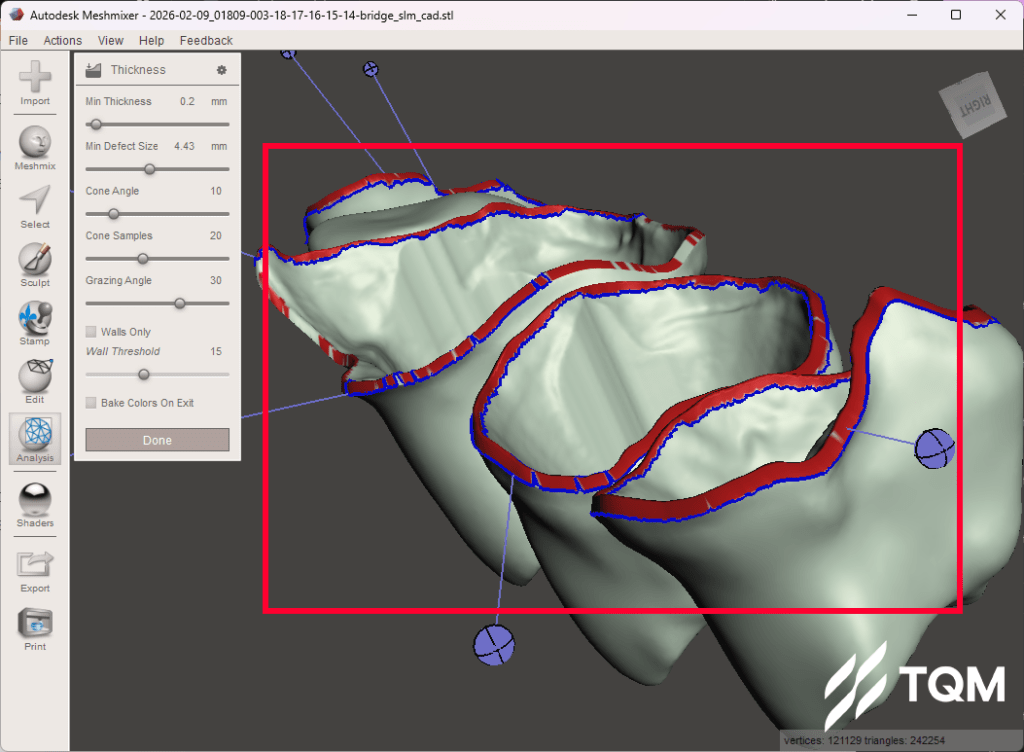Check Bake Colors On Exit
Viewport: 1024px width, 752px height.
coord(92,403)
